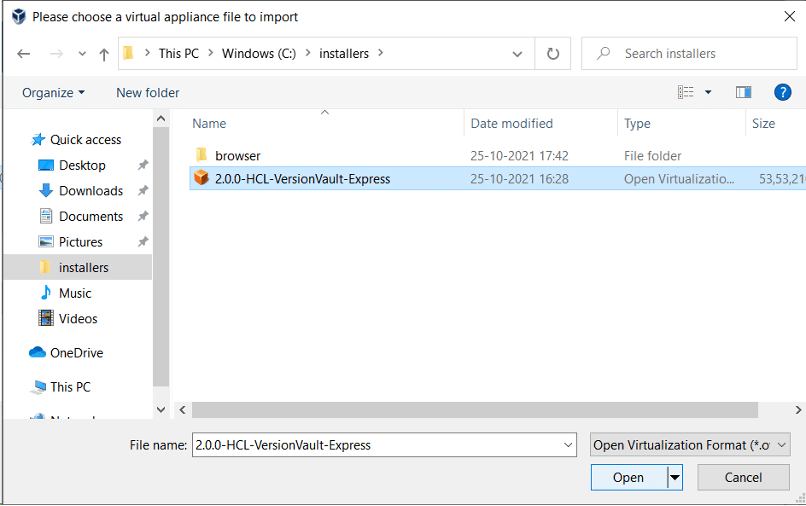The height and width of the screenshot is (506, 806).
Task: Go back with the left arrow
Action: [24, 53]
